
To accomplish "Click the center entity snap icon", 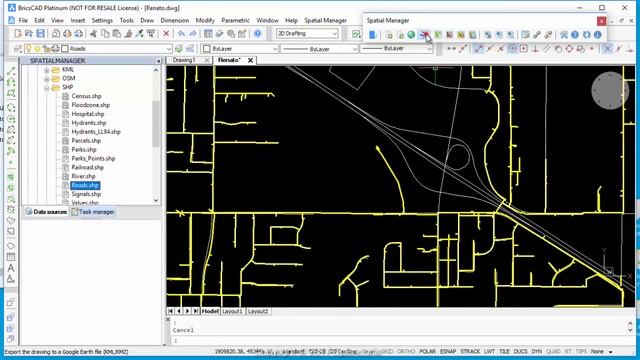I will (512, 49).
